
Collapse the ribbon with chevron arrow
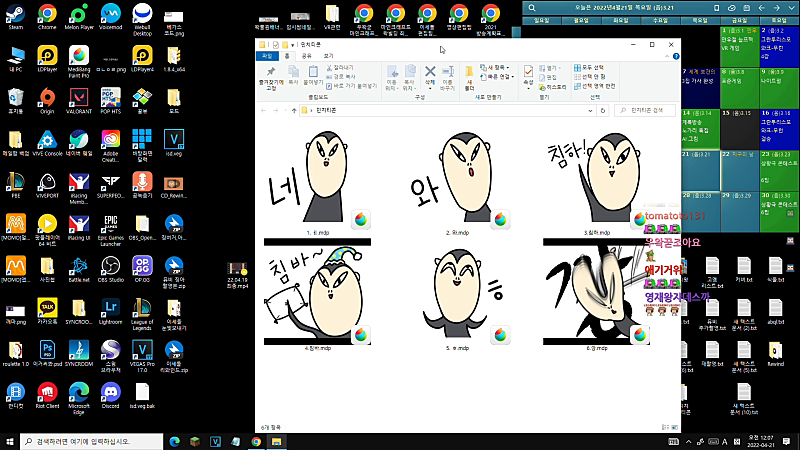tap(667, 56)
